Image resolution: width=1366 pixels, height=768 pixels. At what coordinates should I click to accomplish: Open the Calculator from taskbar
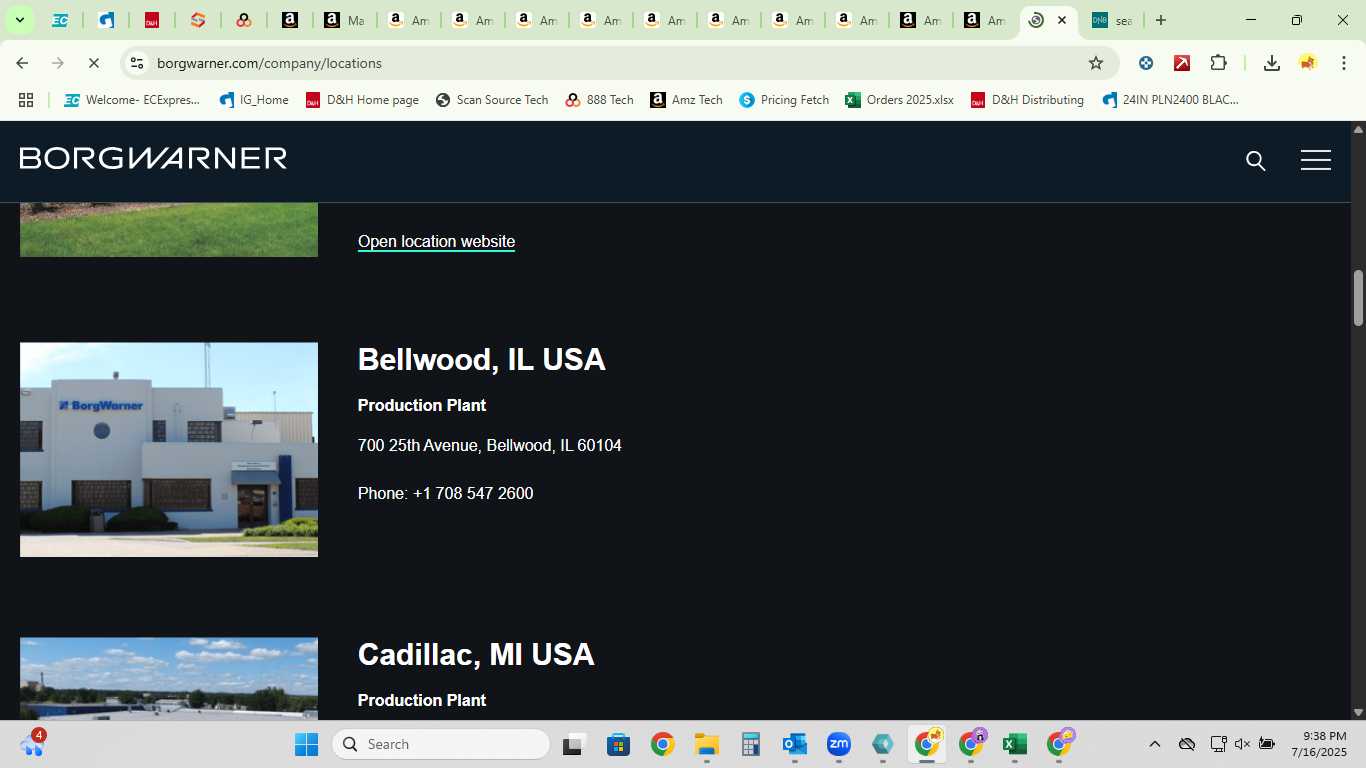[751, 744]
